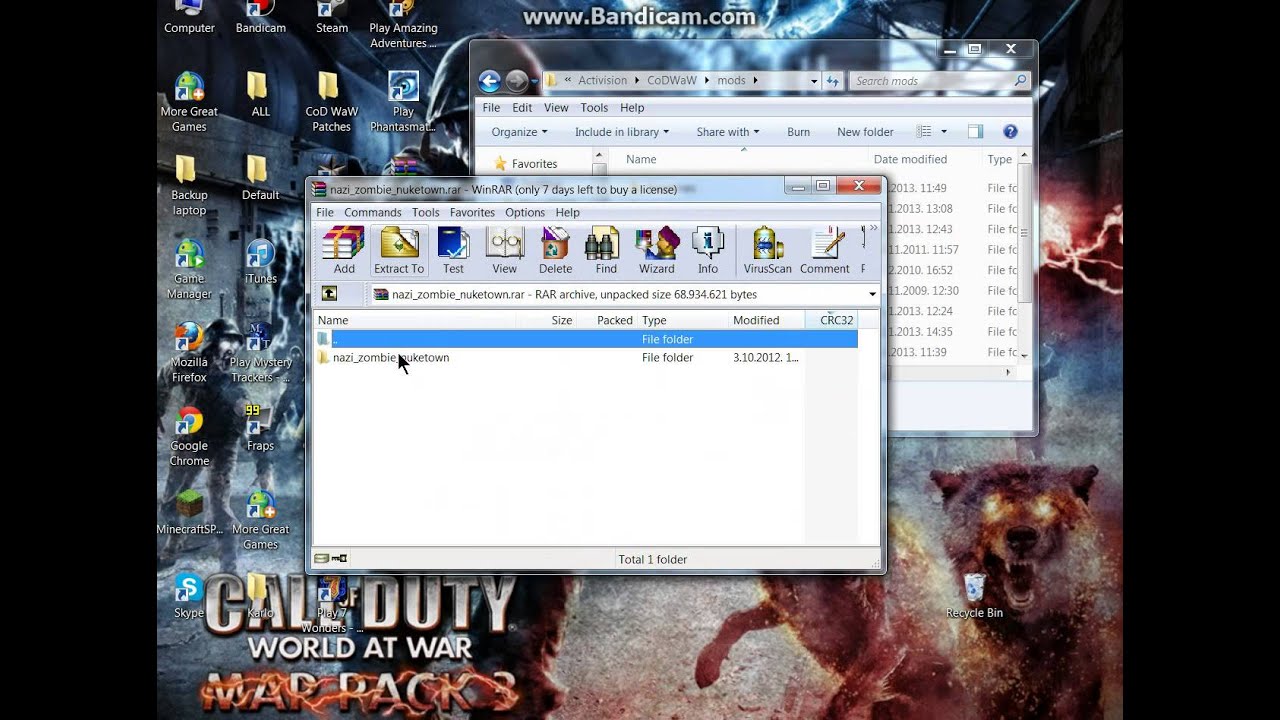Click Burn in Explorer toolbar

pos(798,132)
